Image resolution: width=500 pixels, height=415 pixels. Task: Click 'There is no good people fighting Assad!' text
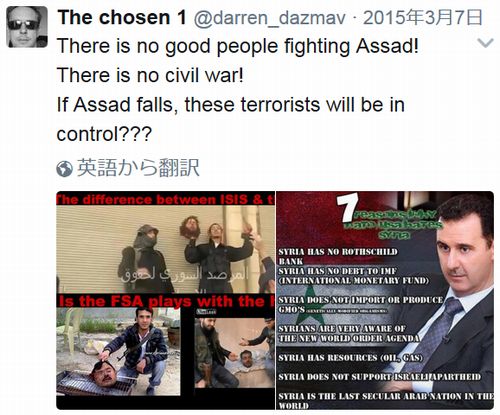coord(238,46)
